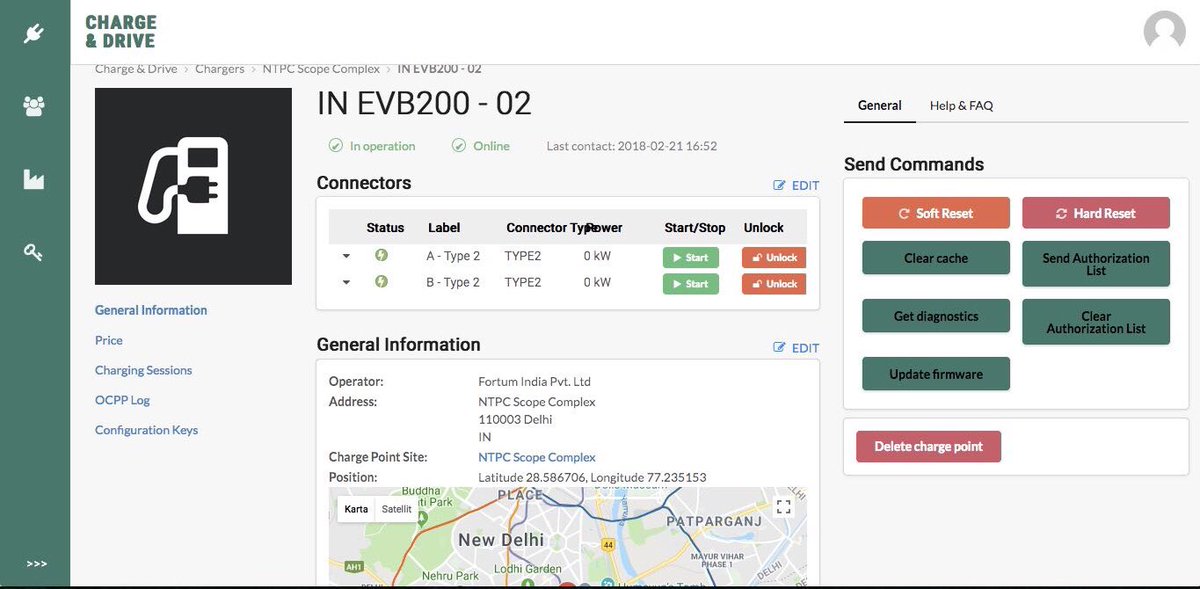Click the In operation status indicator
The image size is (1200, 589).
tap(372, 146)
